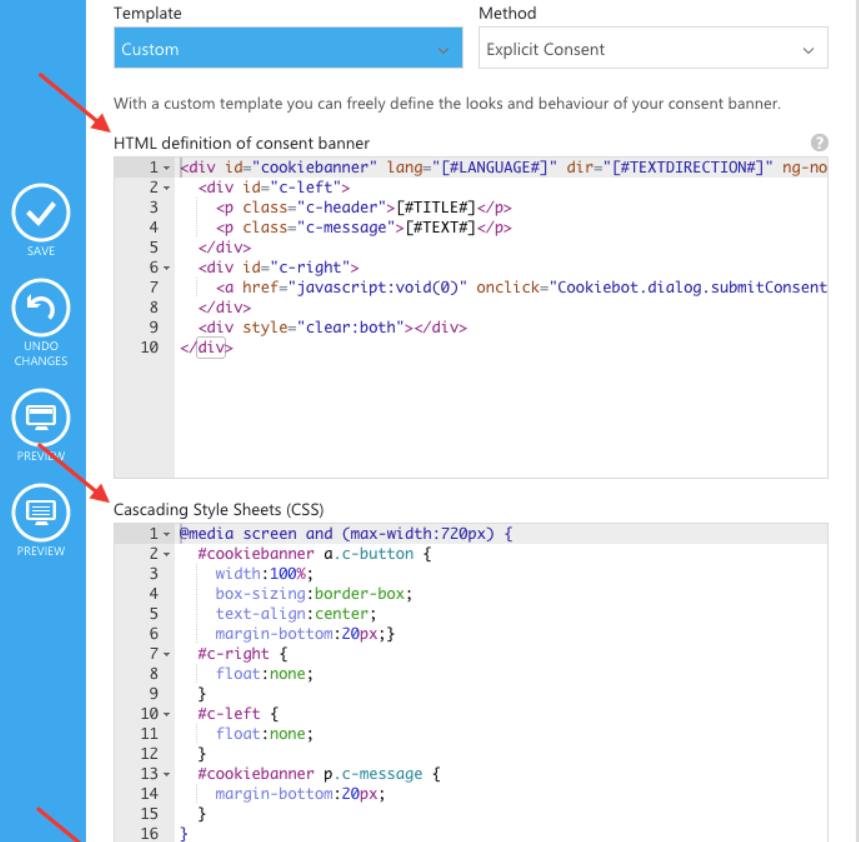Click the help icon beside HTML definition
This screenshot has width=859, height=842.
821,144
